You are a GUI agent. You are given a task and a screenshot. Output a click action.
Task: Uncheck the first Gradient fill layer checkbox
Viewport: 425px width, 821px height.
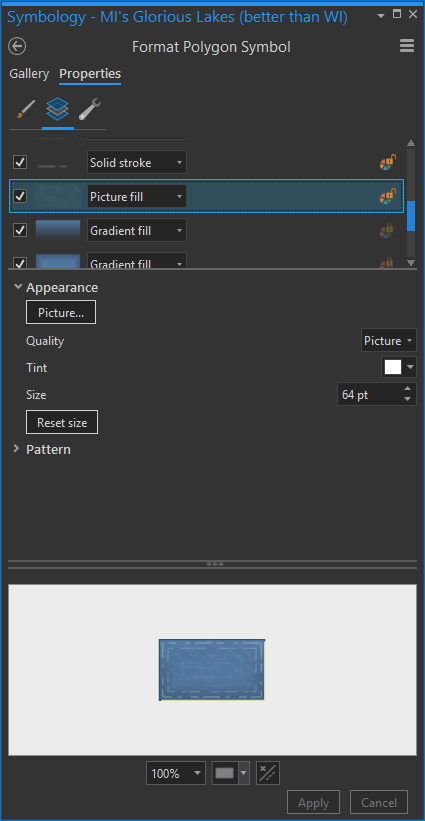click(x=20, y=230)
